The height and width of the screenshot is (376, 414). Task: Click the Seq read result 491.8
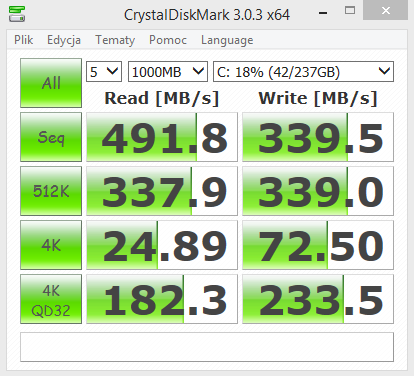(x=162, y=137)
